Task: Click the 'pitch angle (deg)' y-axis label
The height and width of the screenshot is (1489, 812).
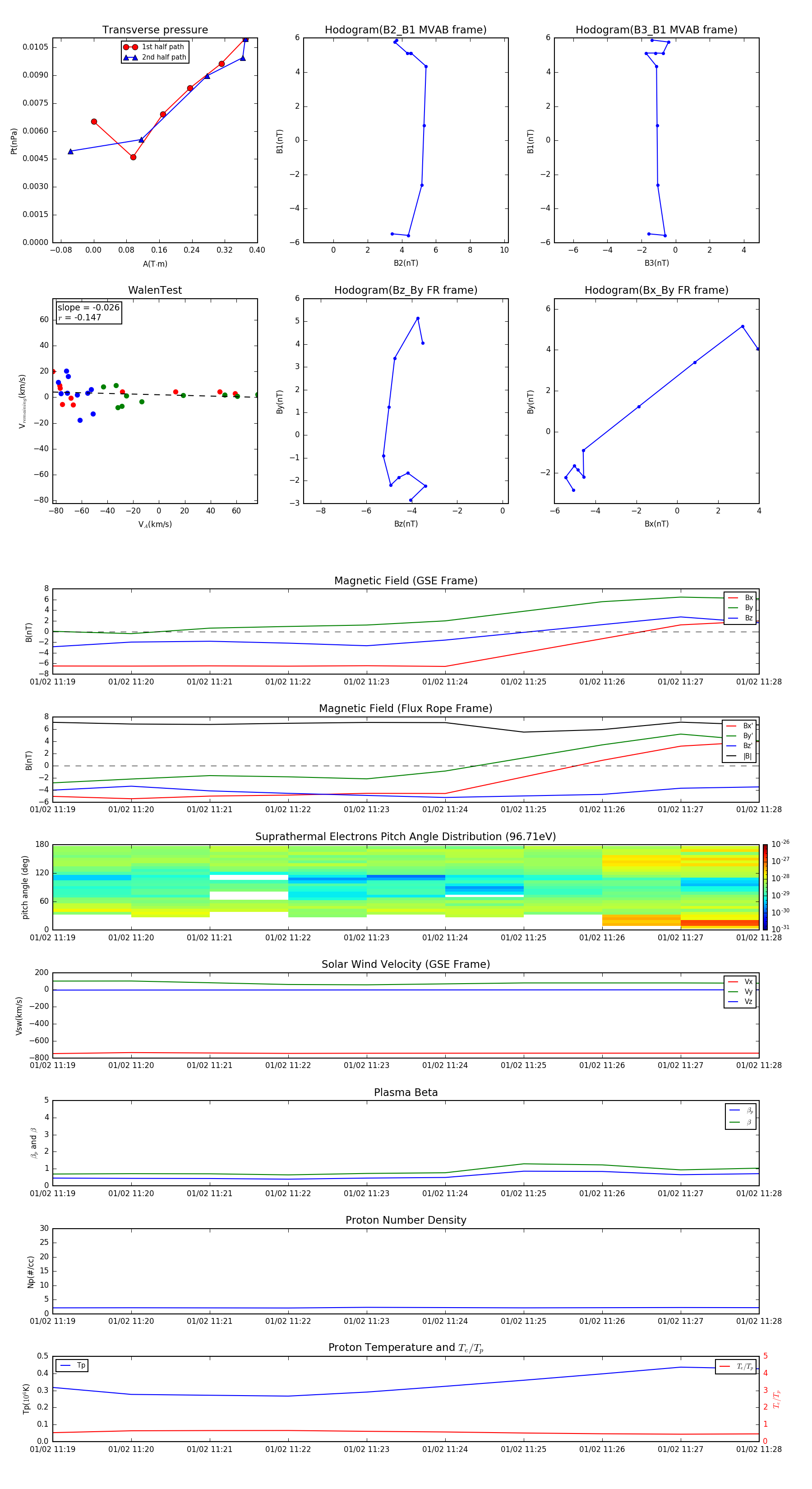Action: point(25,887)
